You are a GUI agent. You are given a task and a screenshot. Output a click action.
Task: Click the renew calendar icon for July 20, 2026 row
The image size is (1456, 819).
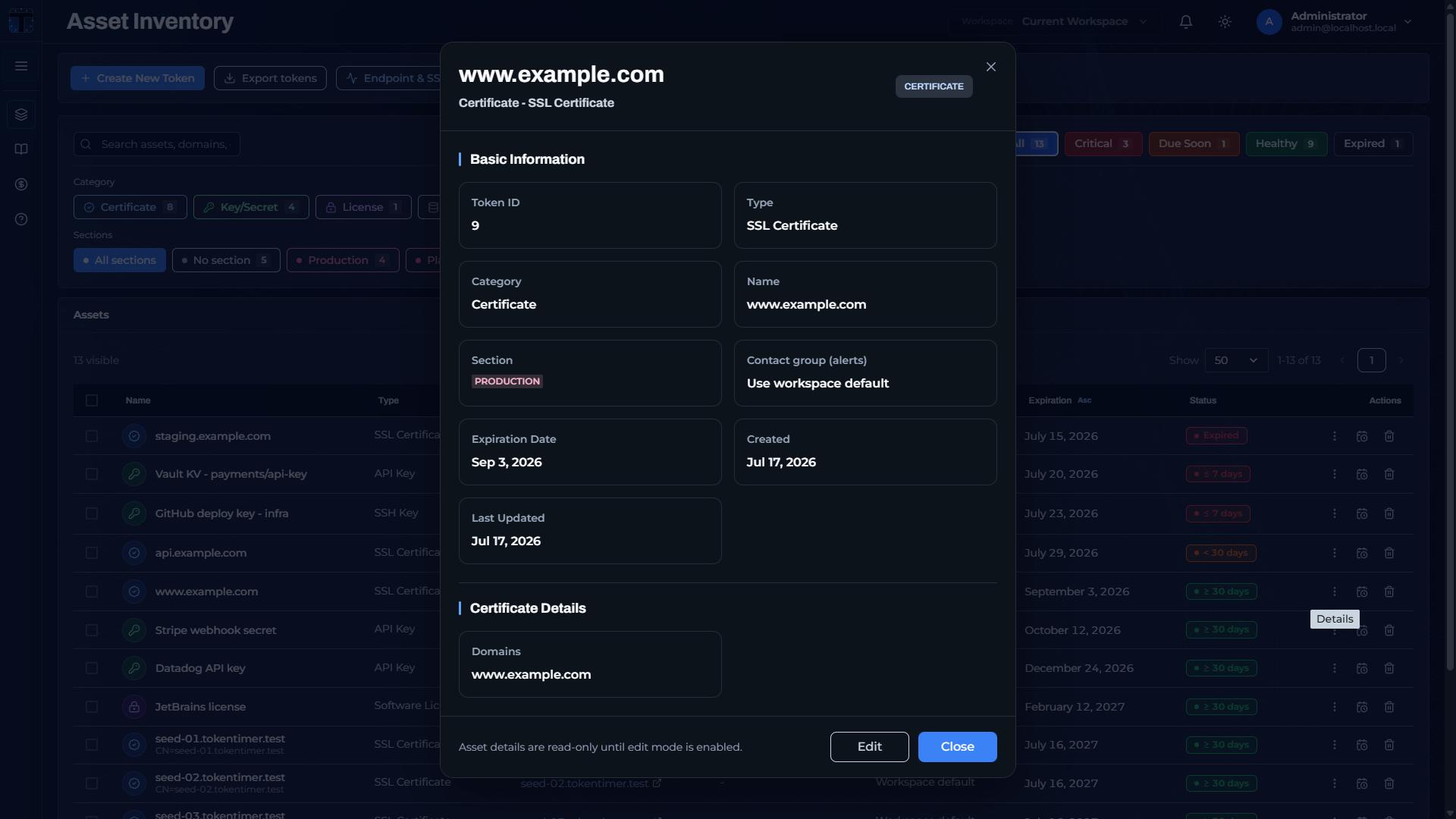[1362, 474]
